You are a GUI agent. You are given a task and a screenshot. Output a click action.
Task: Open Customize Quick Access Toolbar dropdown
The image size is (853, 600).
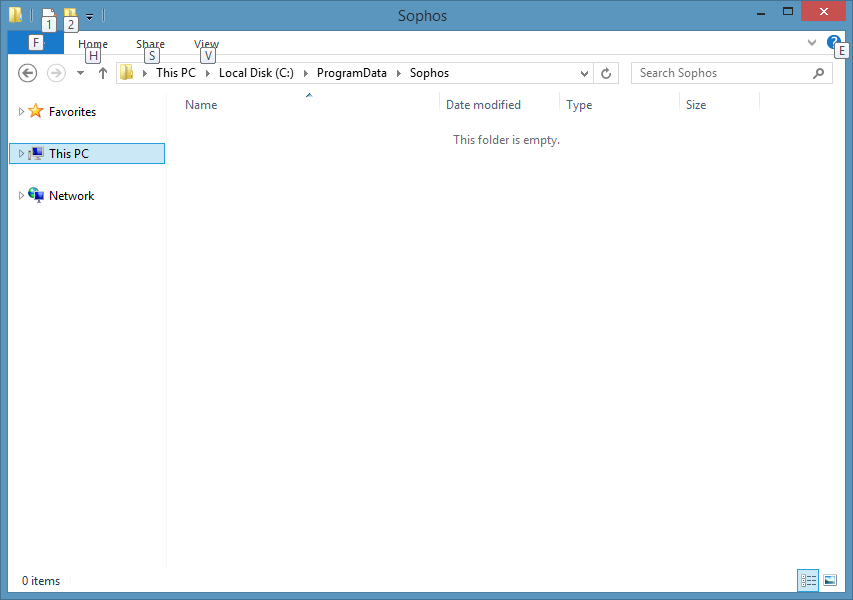(89, 16)
